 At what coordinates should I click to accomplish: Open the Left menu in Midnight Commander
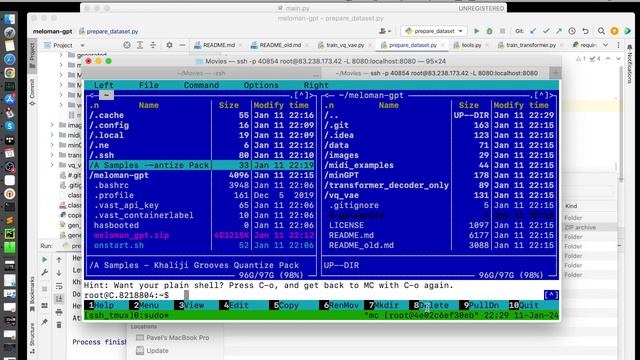click(x=104, y=85)
